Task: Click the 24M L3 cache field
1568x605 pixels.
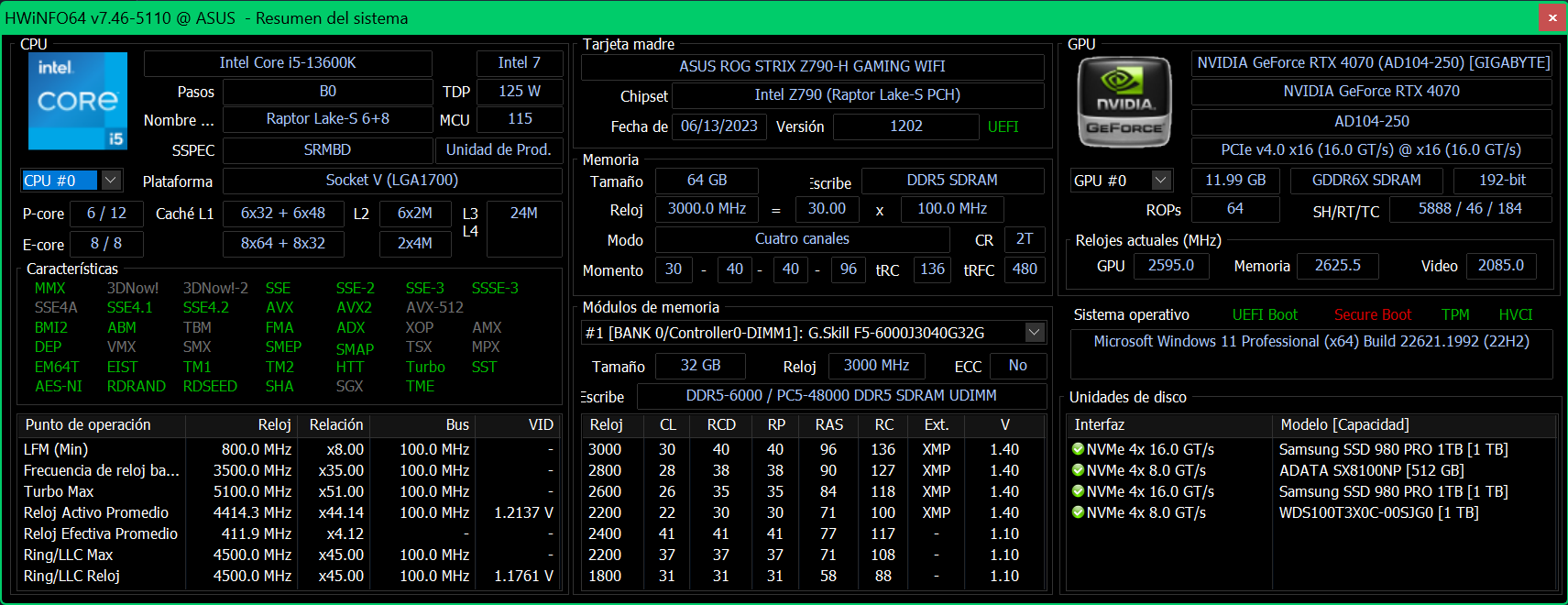Action: pyautogui.click(x=523, y=228)
